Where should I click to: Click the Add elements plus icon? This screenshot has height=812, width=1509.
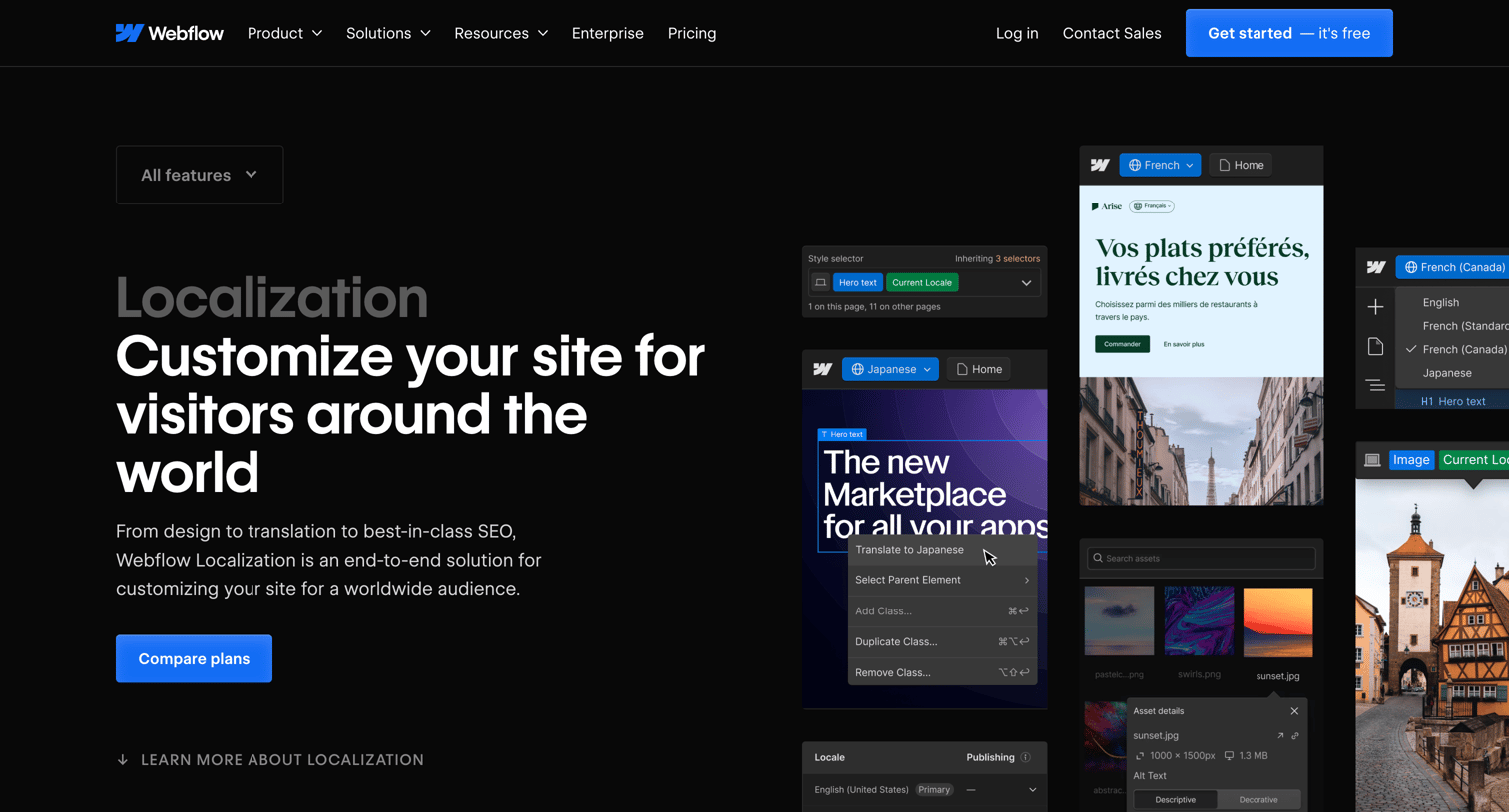(x=1375, y=307)
